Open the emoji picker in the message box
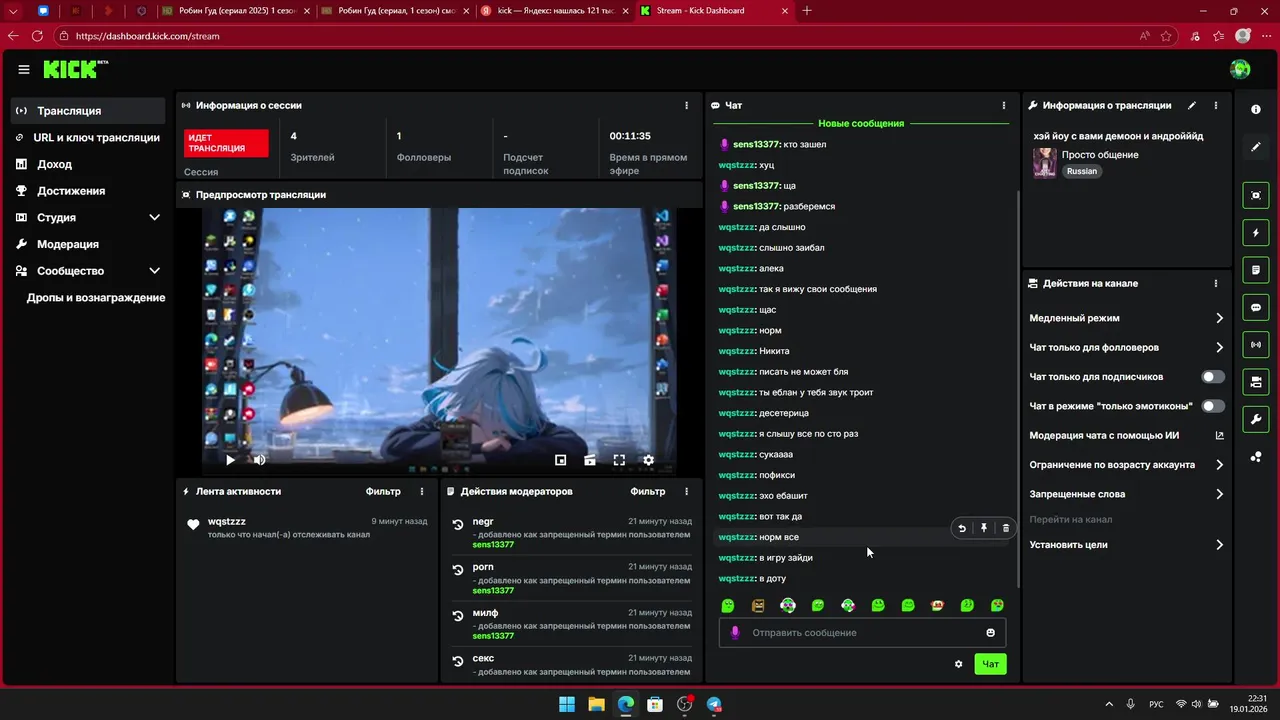1280x720 pixels. [x=991, y=632]
